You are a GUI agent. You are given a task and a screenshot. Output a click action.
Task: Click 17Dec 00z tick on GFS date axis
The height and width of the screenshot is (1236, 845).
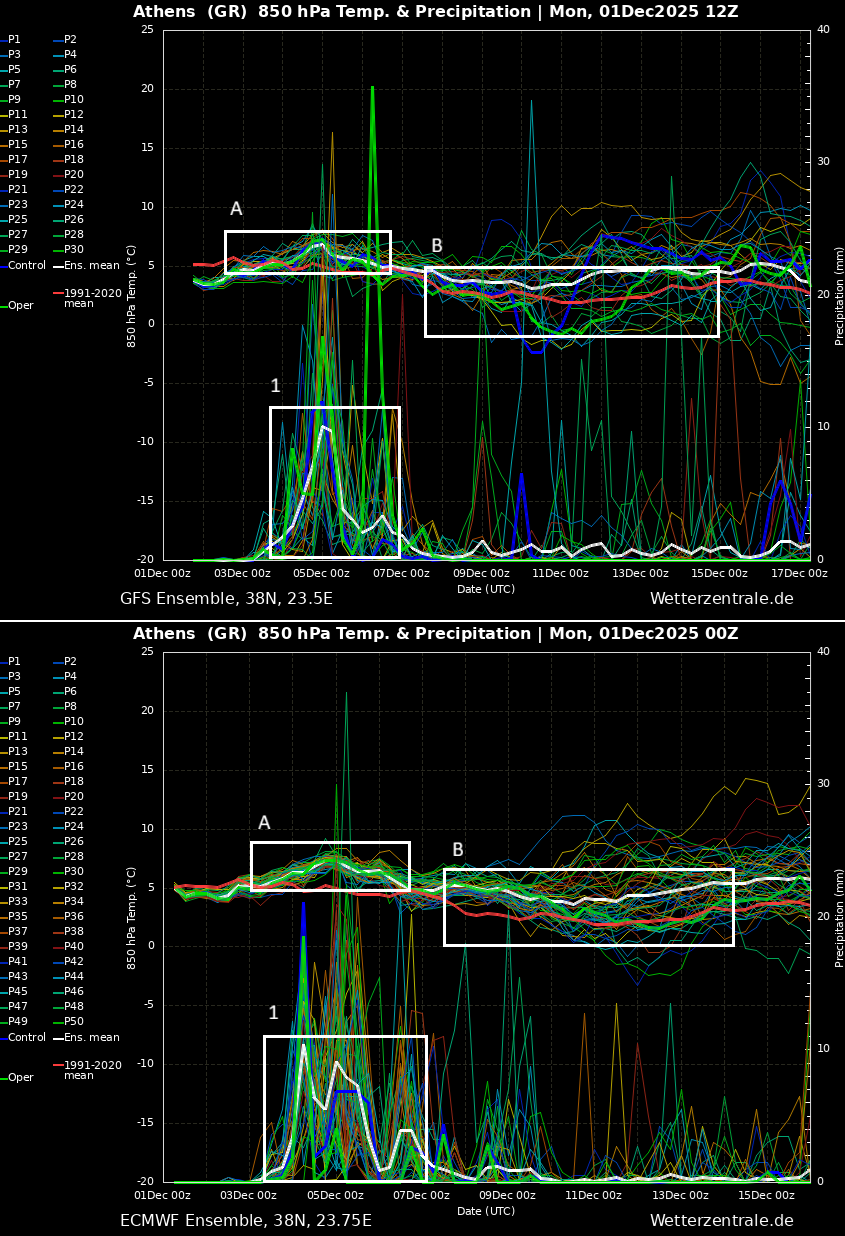tap(799, 573)
